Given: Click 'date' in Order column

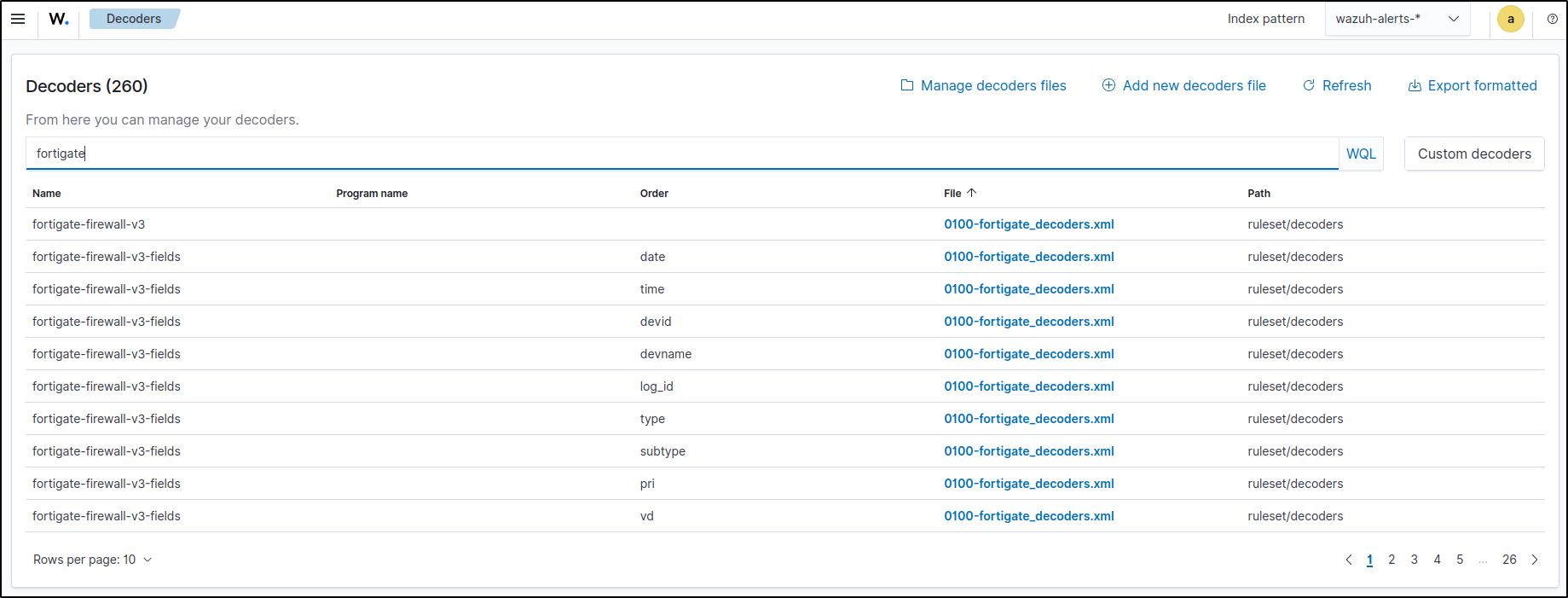Looking at the screenshot, I should [652, 257].
